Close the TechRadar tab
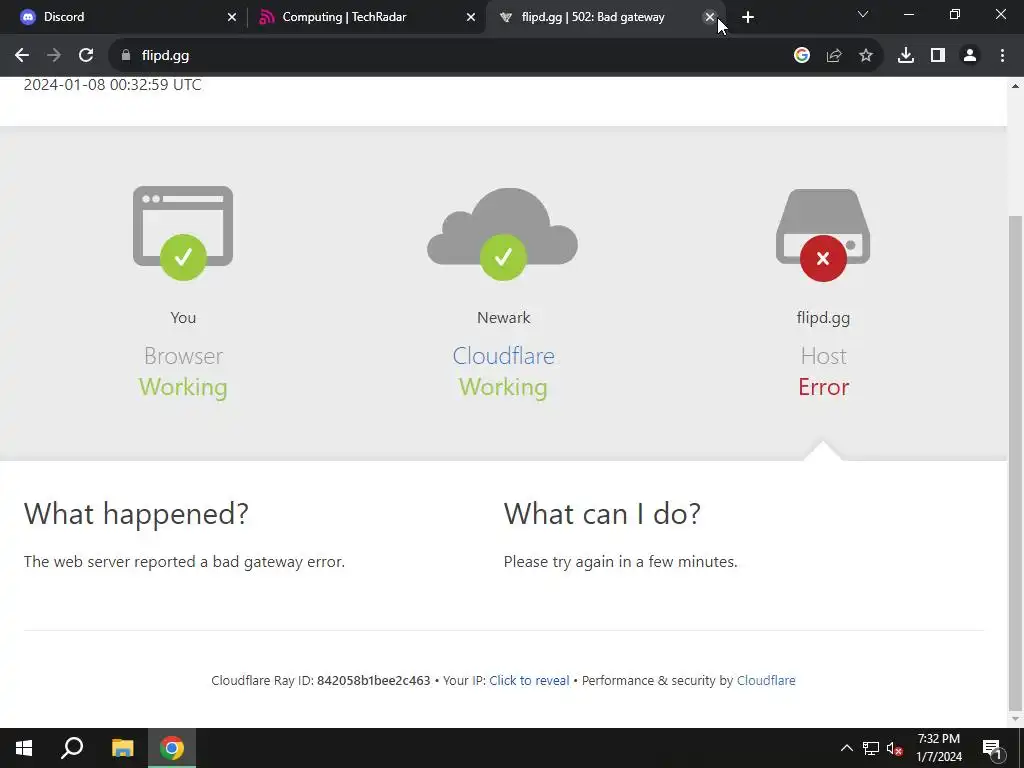Image resolution: width=1024 pixels, height=768 pixels. 471,17
